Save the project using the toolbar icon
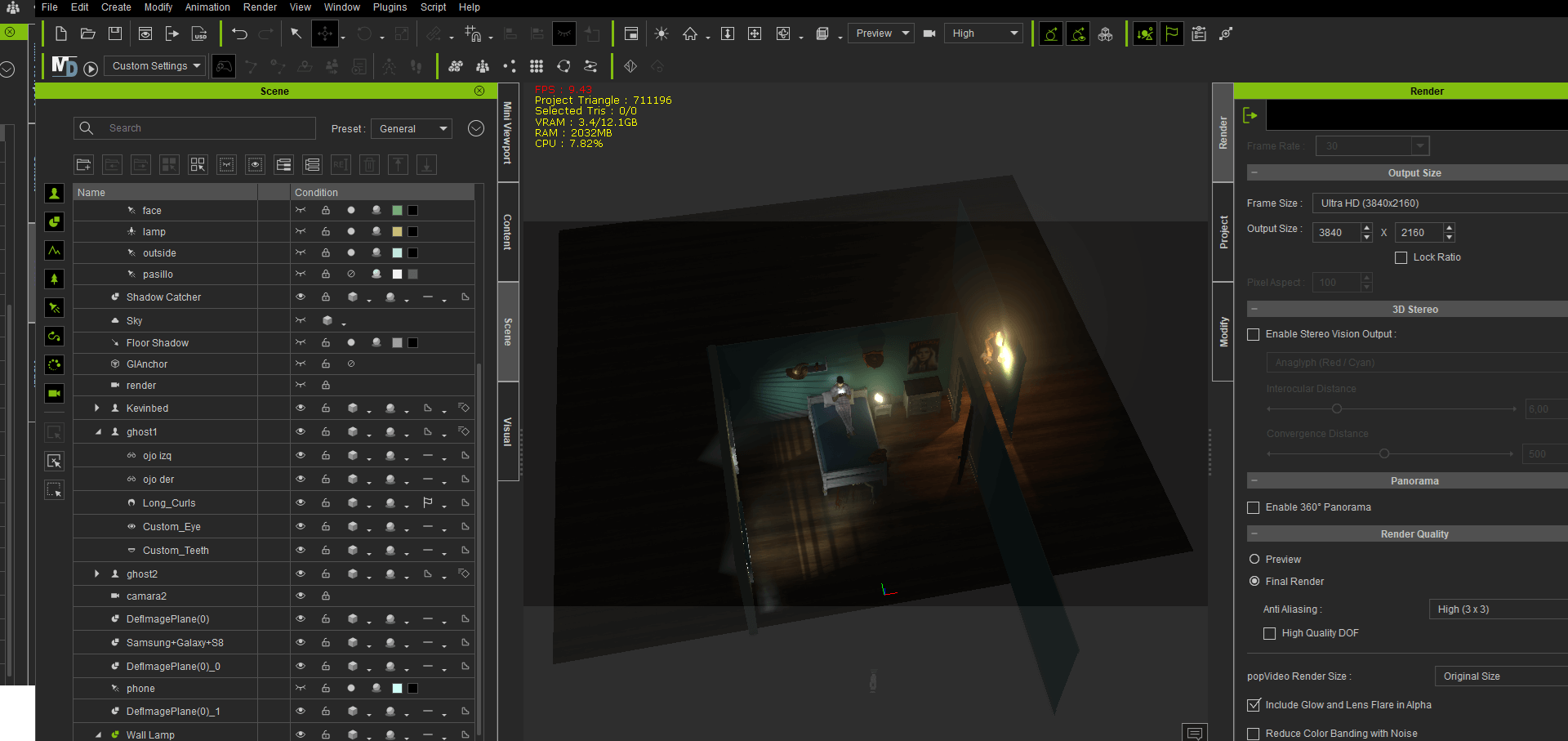 pyautogui.click(x=115, y=33)
